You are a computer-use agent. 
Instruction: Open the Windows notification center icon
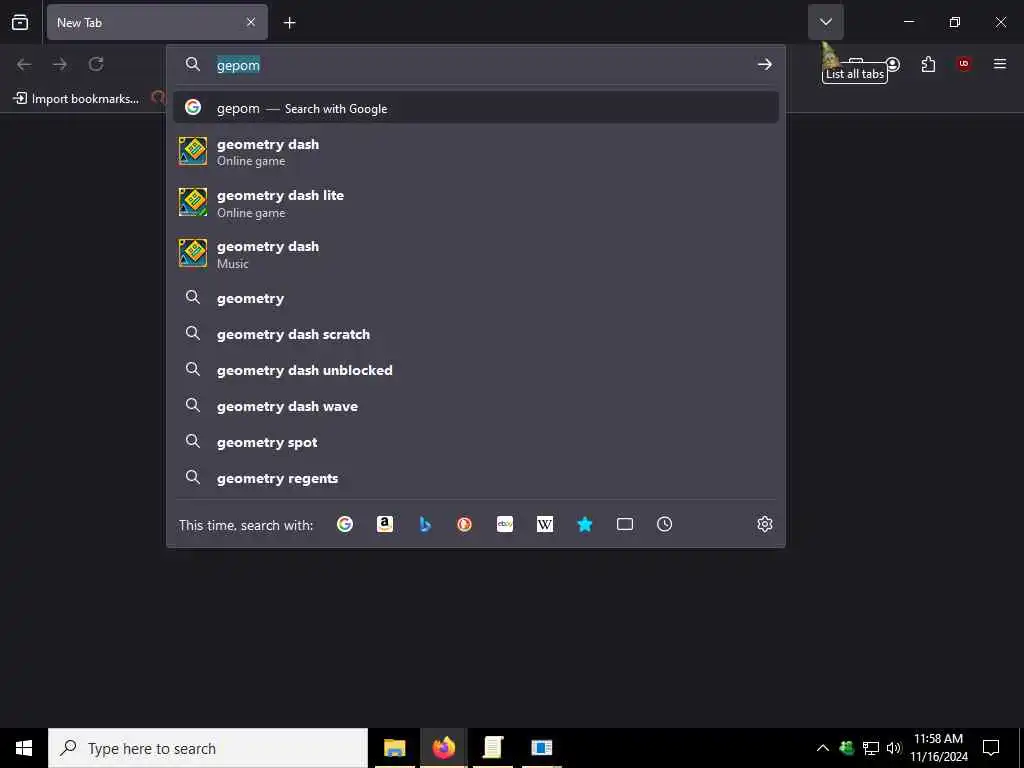click(x=991, y=748)
